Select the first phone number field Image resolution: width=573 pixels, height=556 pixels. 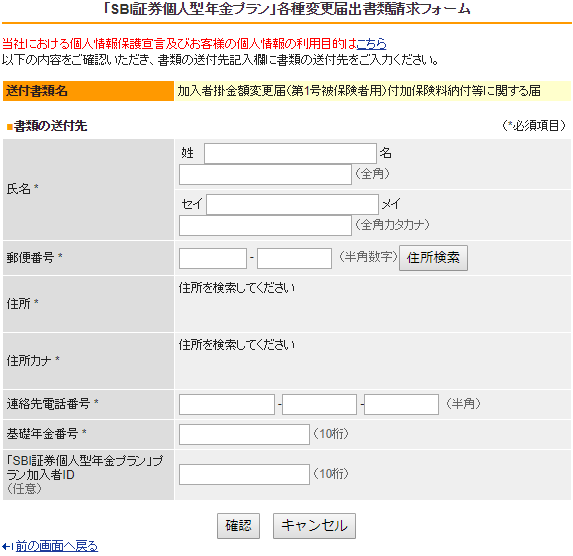click(x=227, y=404)
